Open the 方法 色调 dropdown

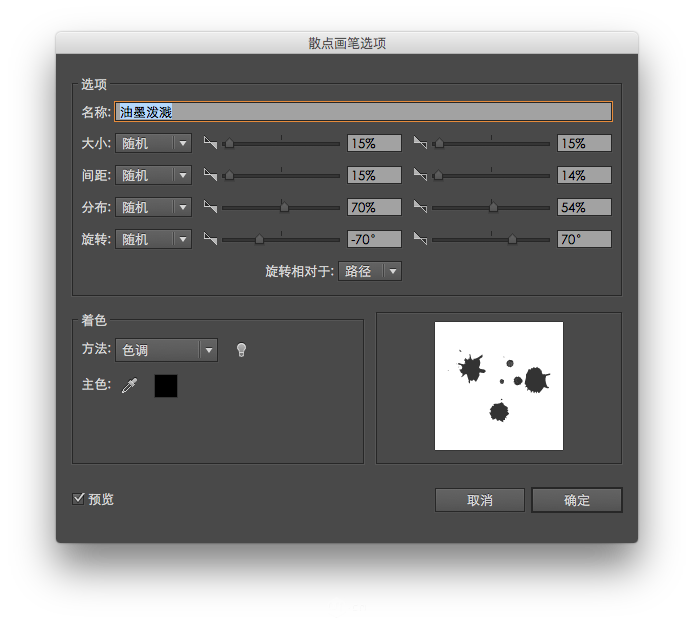coord(166,350)
